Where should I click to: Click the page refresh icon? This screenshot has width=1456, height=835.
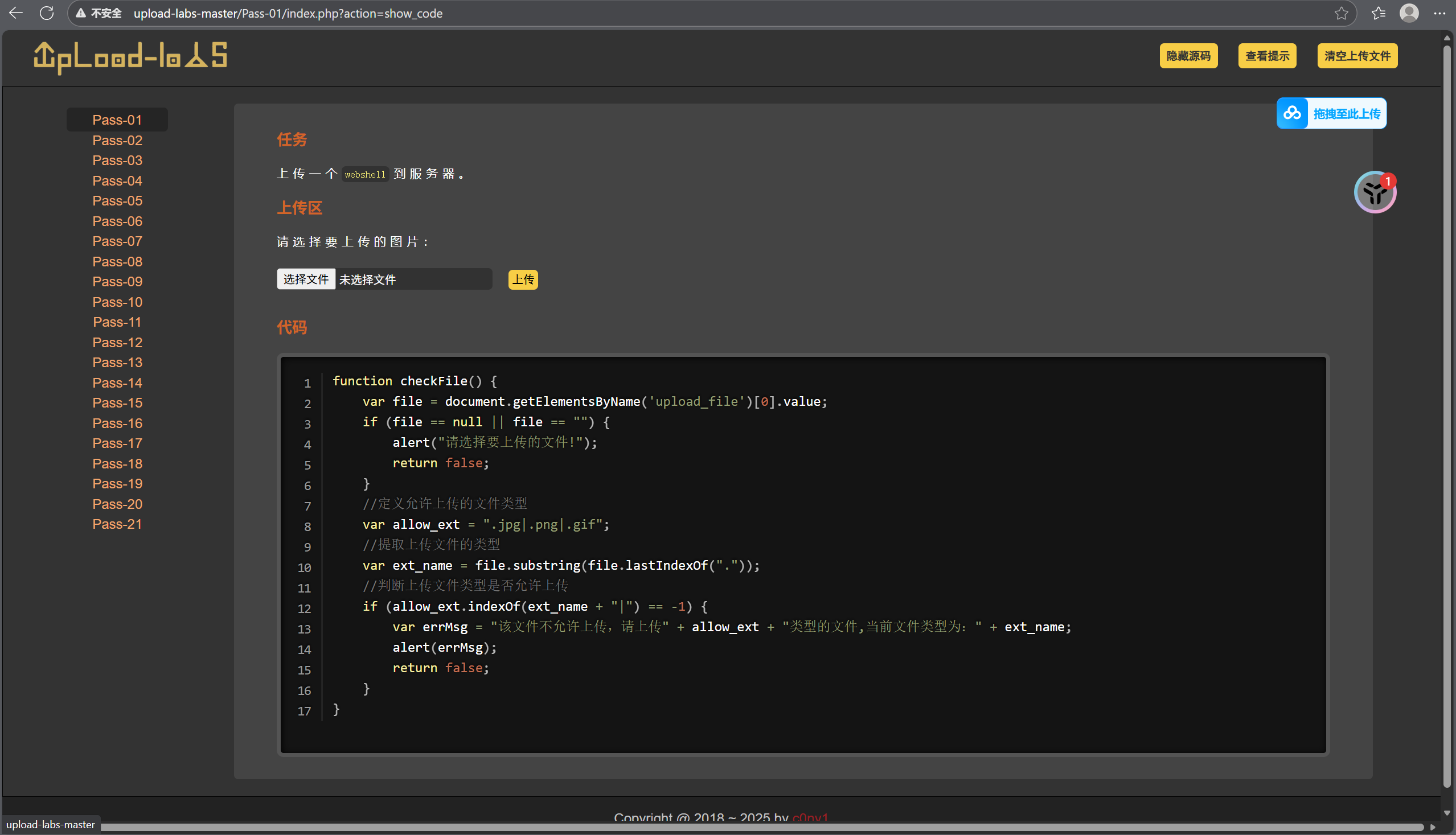tap(47, 13)
